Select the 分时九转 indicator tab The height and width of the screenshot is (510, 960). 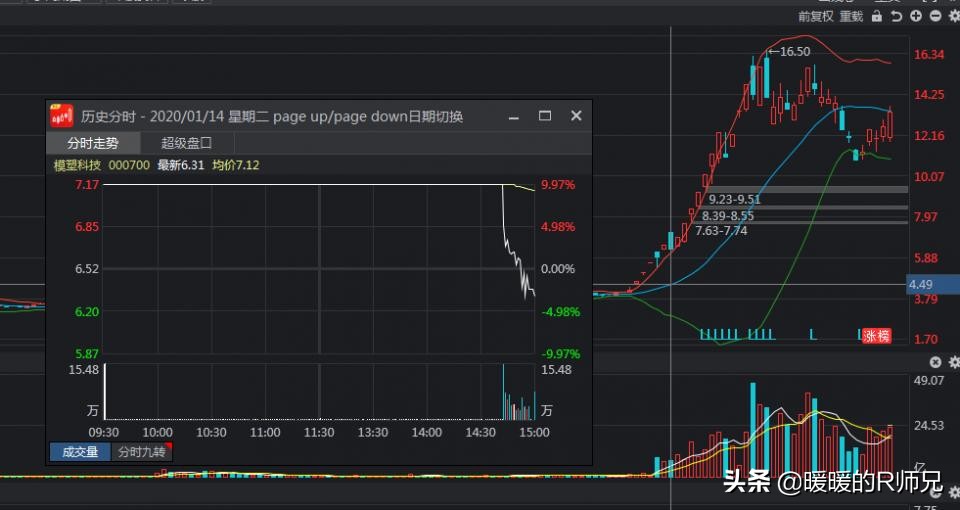tap(141, 452)
